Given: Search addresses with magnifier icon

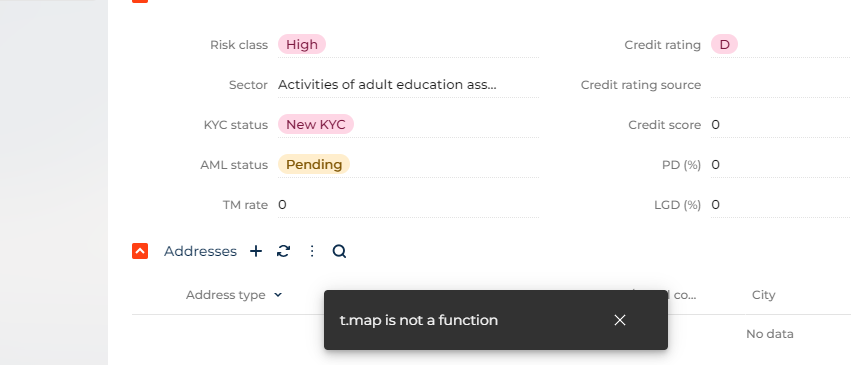Looking at the screenshot, I should pyautogui.click(x=339, y=251).
